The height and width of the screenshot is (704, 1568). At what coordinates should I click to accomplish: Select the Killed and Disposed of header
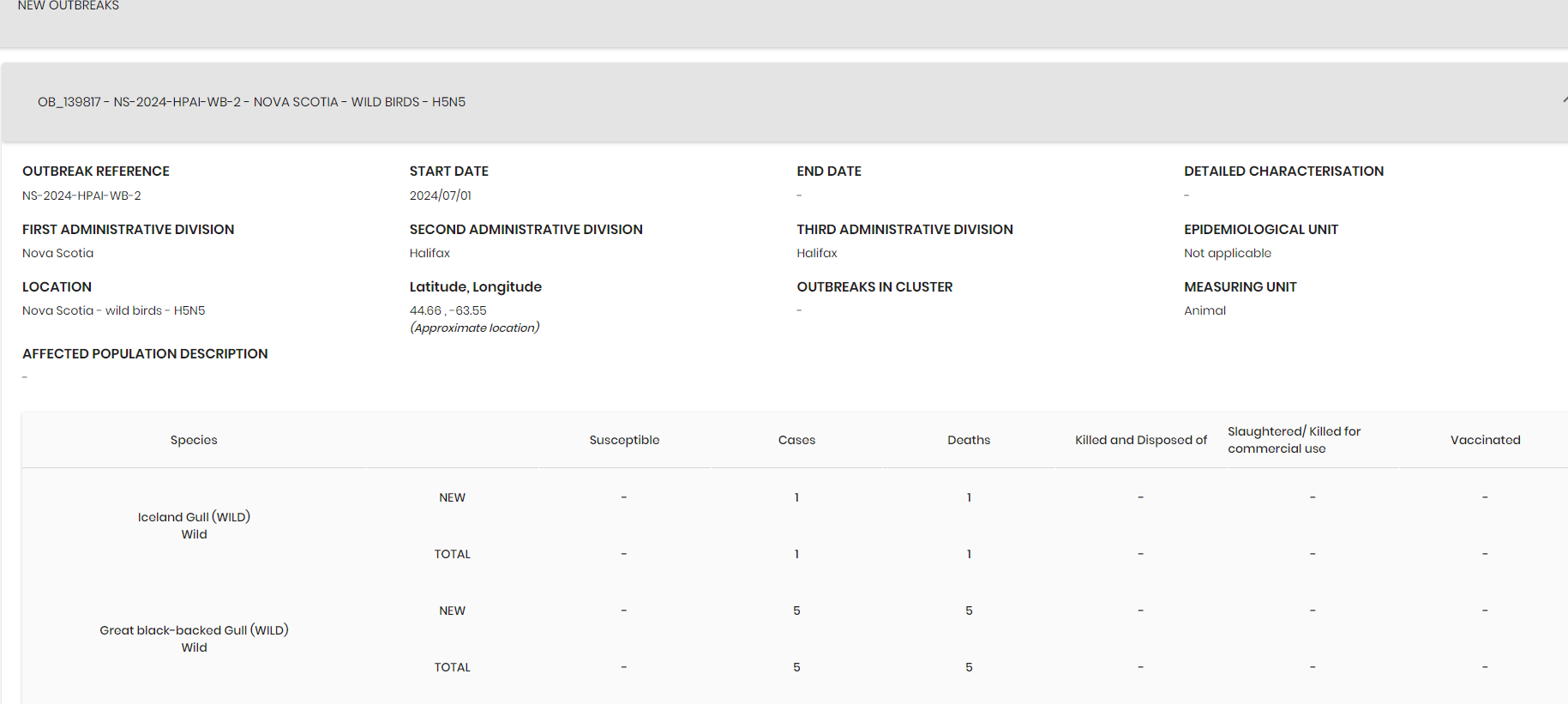click(x=1141, y=440)
